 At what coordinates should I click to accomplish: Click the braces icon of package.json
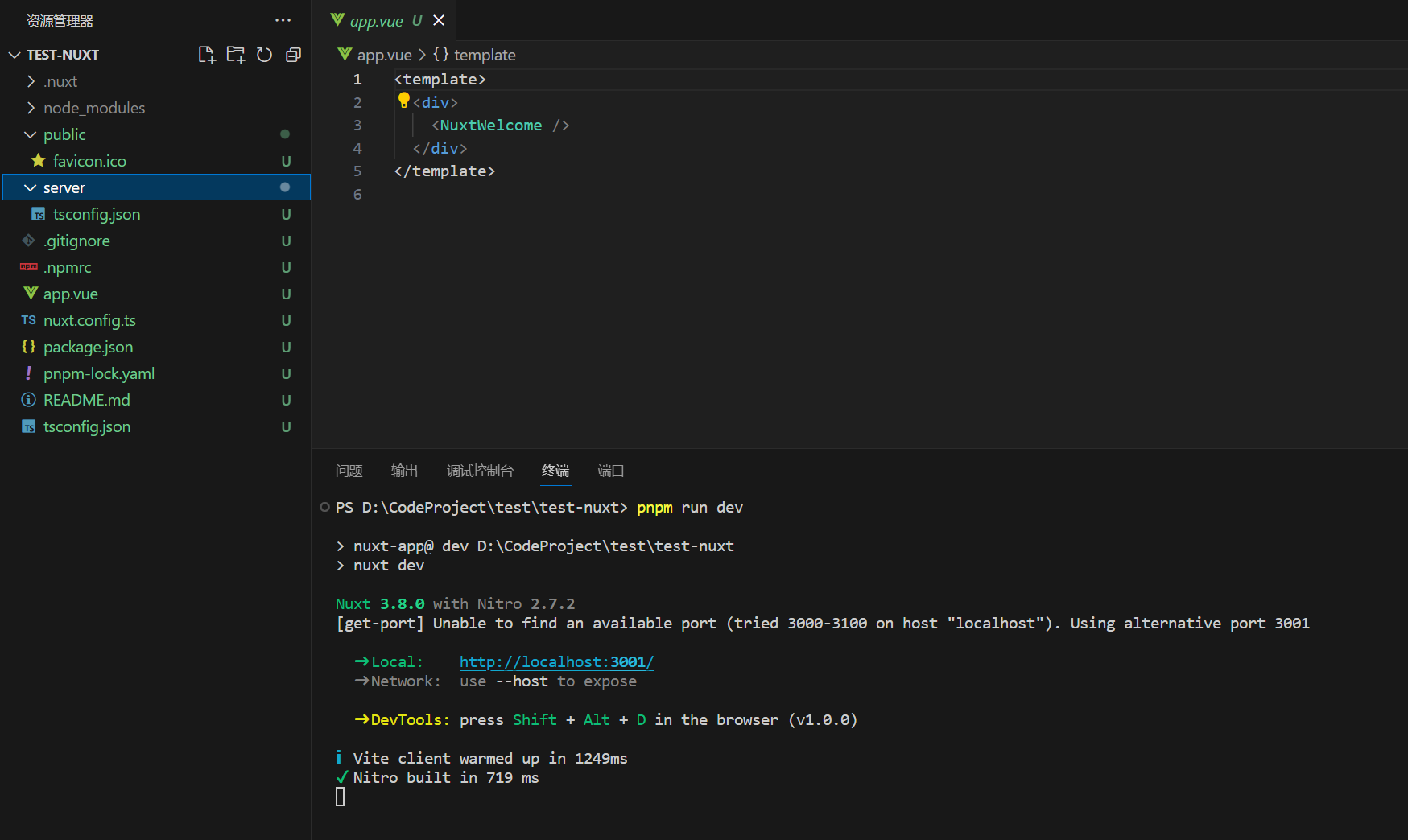tap(29, 346)
